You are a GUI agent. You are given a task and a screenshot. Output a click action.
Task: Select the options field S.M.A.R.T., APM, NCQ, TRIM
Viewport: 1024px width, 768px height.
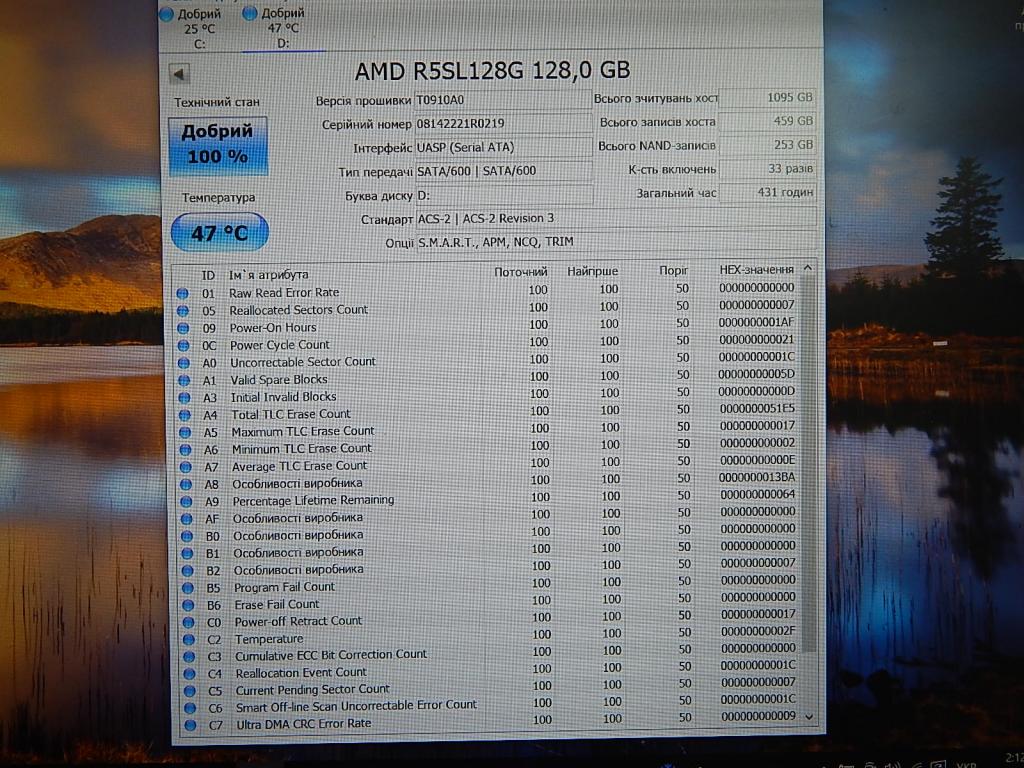point(616,242)
